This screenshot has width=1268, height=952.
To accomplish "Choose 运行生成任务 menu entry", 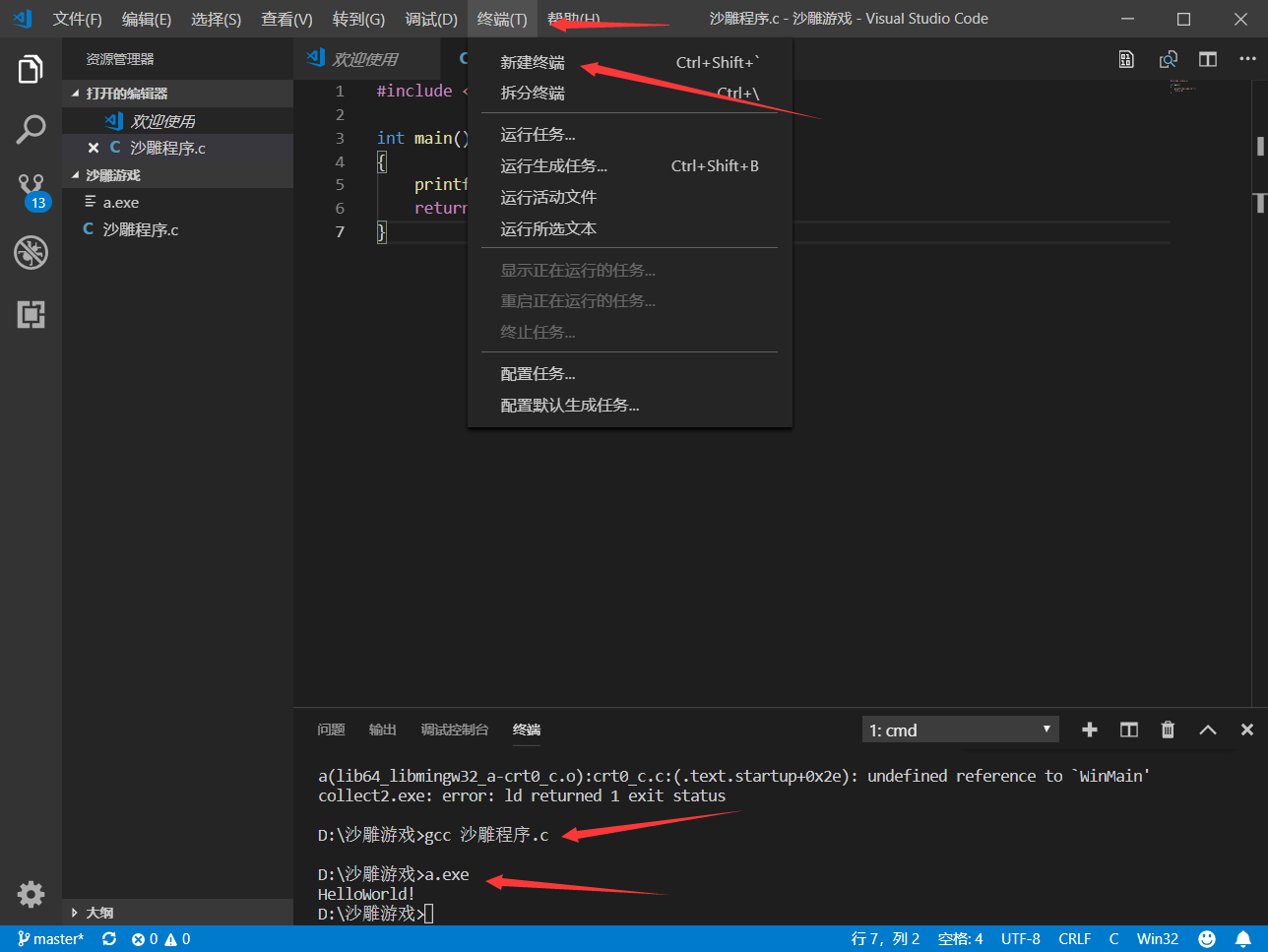I will [553, 166].
